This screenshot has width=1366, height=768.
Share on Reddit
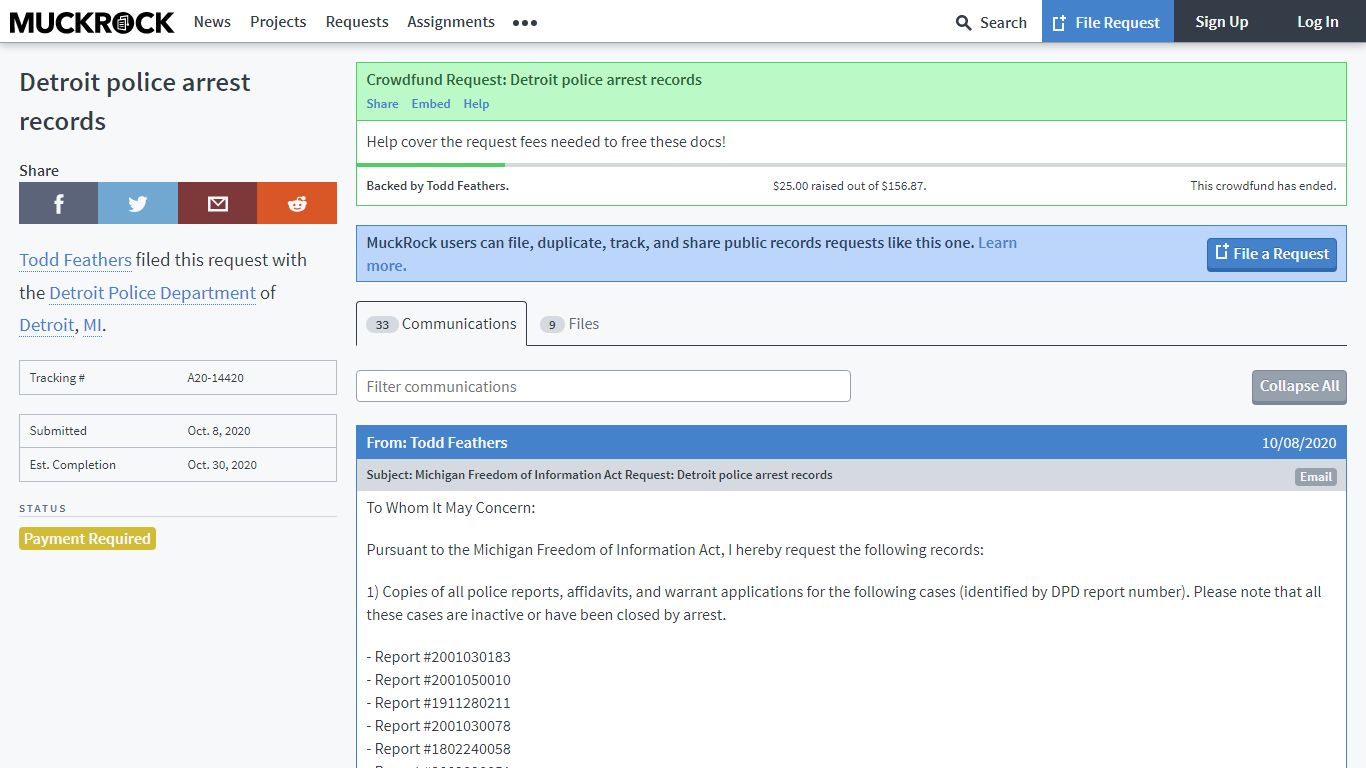pos(297,203)
